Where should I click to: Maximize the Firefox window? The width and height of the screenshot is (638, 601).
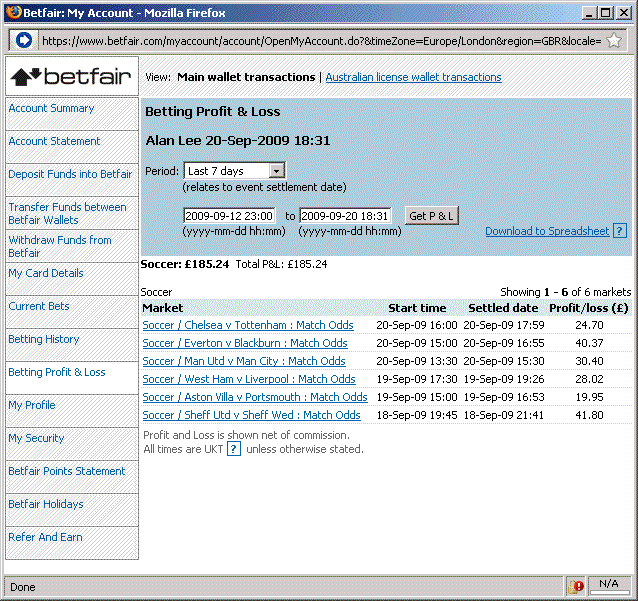click(x=605, y=13)
